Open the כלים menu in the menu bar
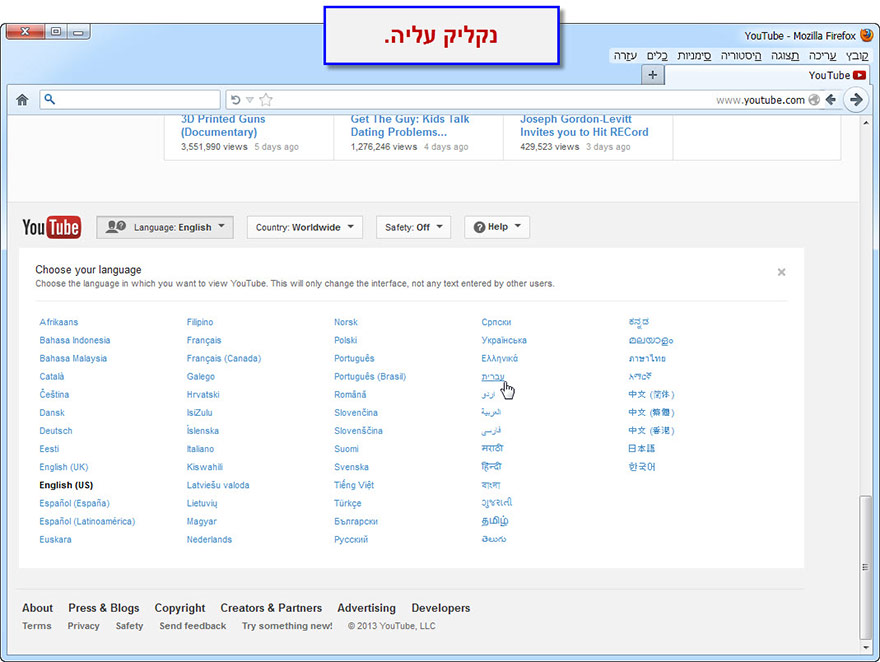The width and height of the screenshot is (880, 662). (658, 56)
